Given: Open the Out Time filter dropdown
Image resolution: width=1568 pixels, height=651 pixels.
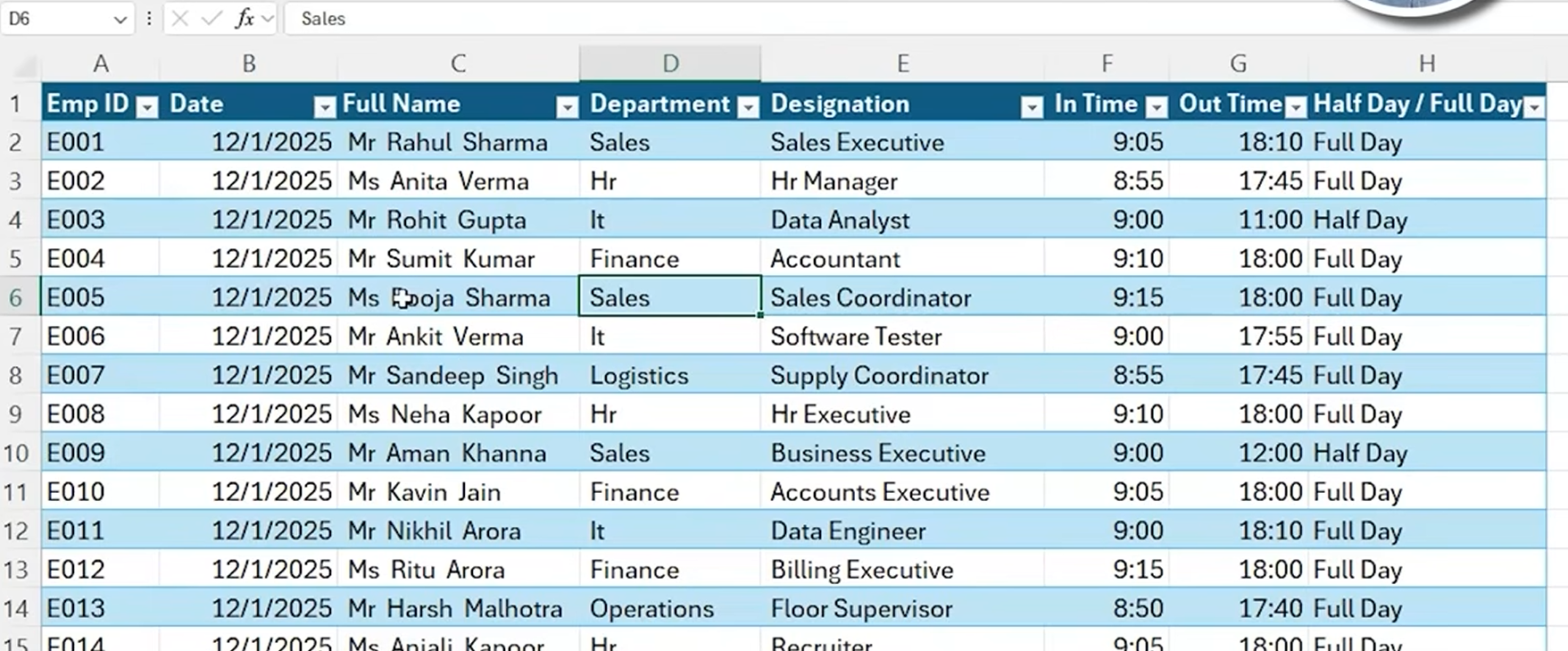Looking at the screenshot, I should pos(1295,107).
